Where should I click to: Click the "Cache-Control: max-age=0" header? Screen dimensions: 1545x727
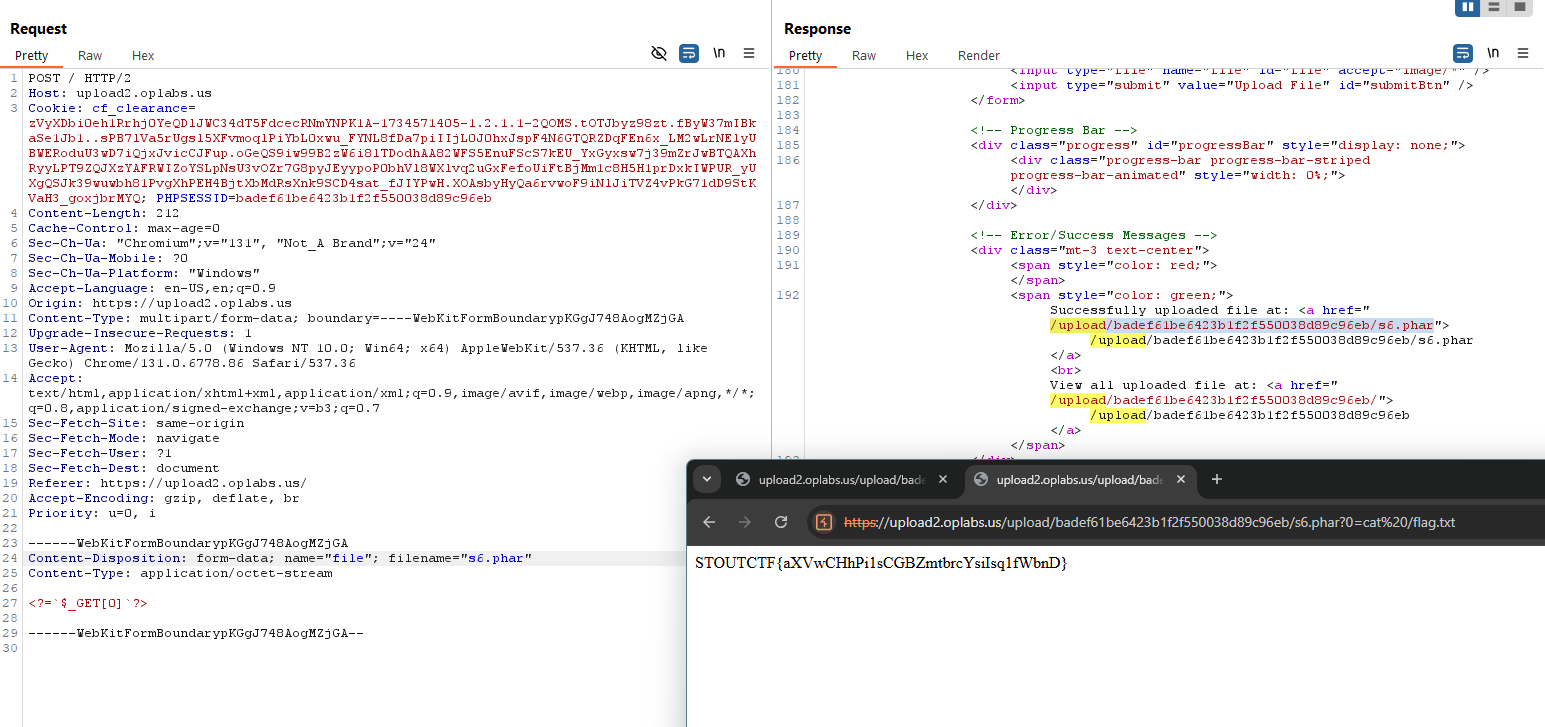coord(124,228)
